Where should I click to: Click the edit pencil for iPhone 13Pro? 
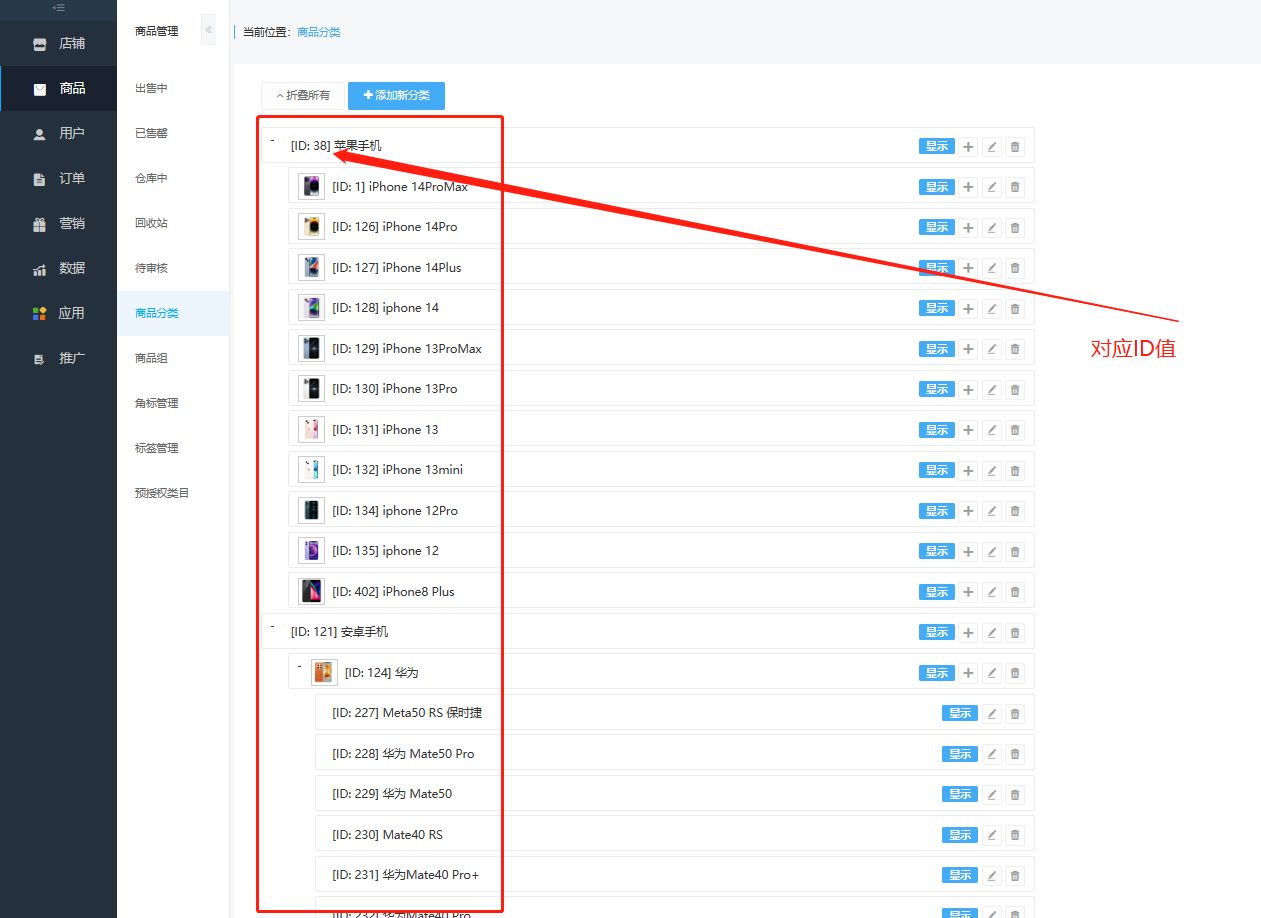coord(991,390)
